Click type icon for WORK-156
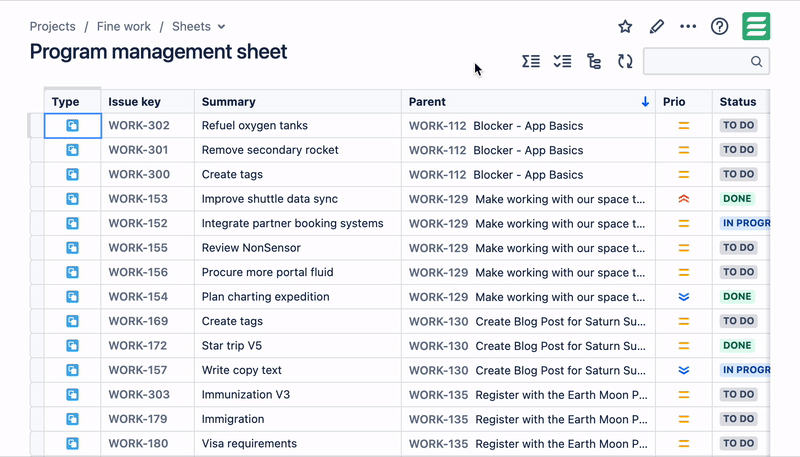This screenshot has width=800, height=457. click(x=72, y=272)
